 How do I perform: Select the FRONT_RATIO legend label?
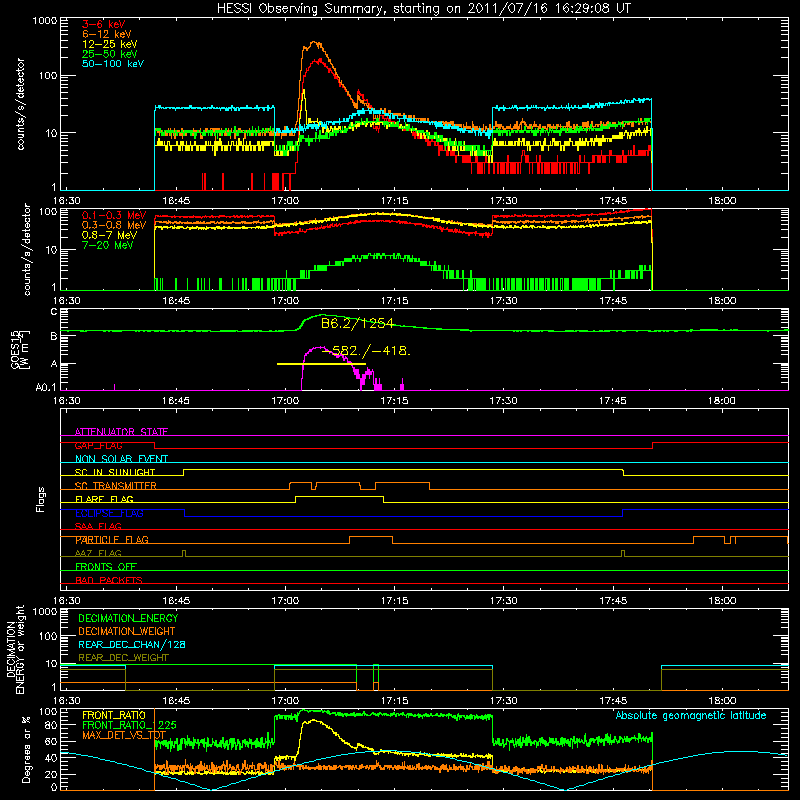[114, 715]
